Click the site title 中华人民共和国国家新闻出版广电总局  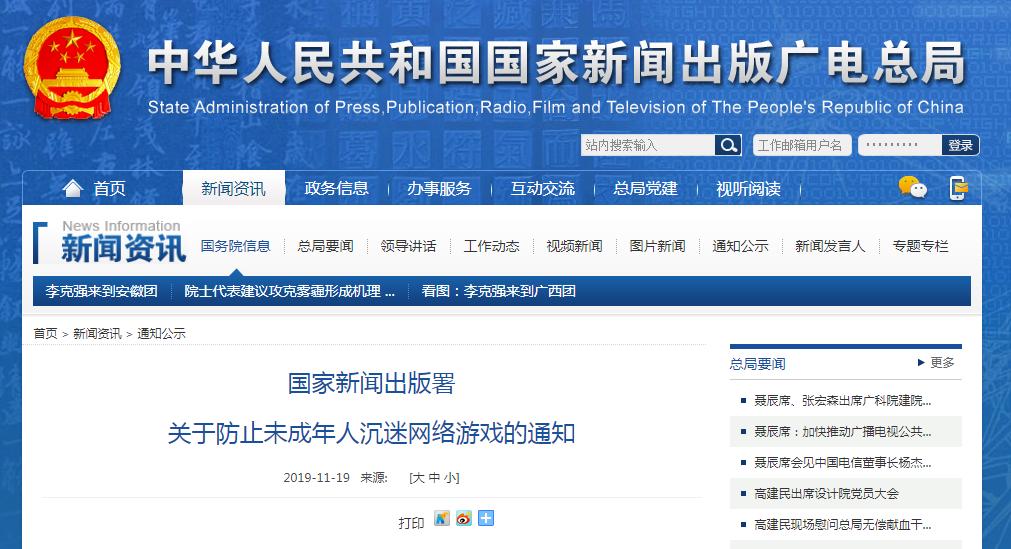coord(556,63)
